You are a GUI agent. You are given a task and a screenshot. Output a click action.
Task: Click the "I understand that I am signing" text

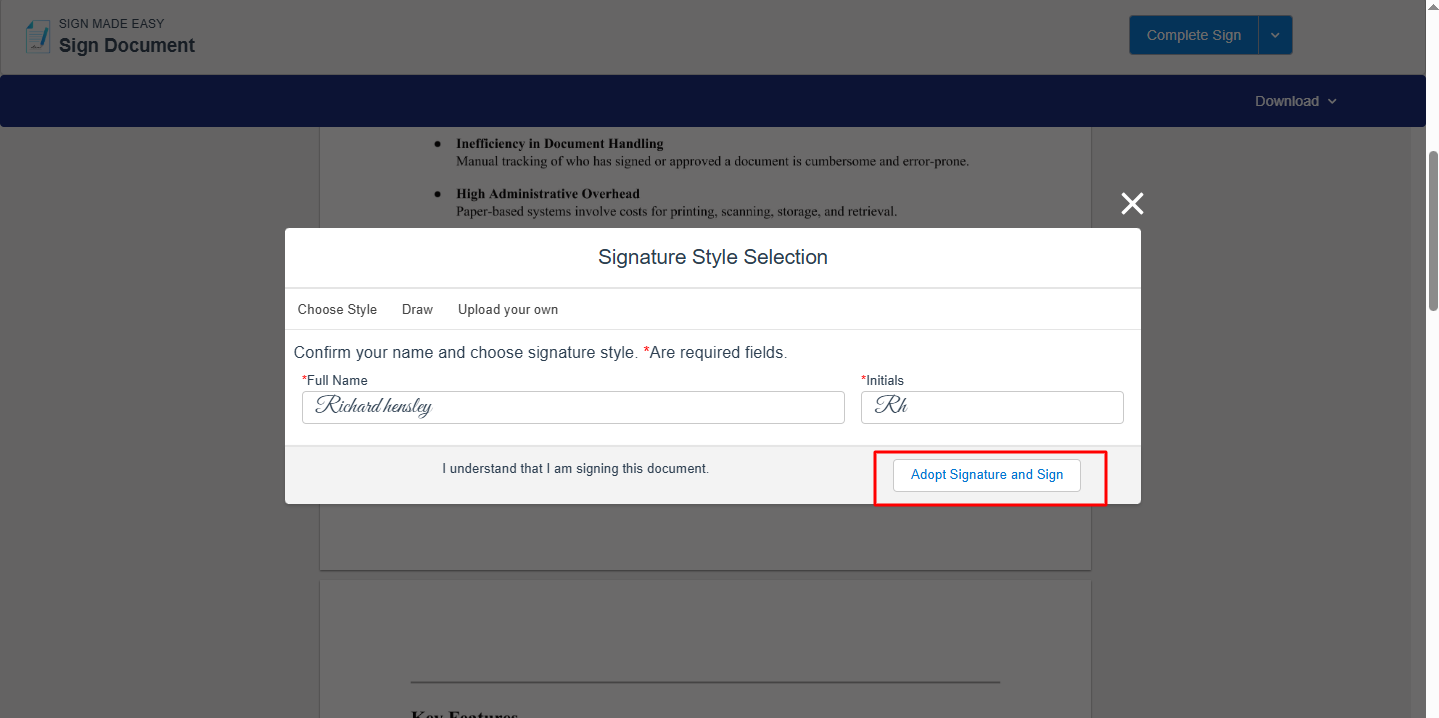[x=575, y=468]
